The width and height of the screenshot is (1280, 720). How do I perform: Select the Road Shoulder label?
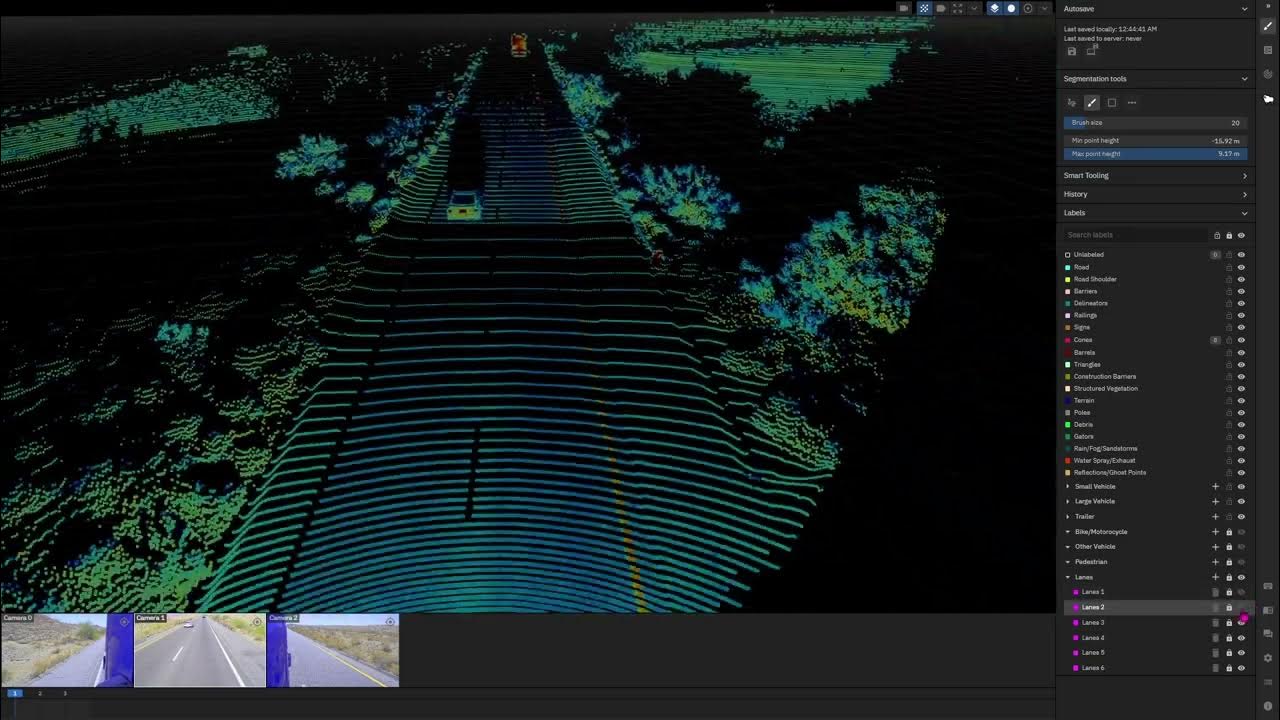pos(1095,279)
